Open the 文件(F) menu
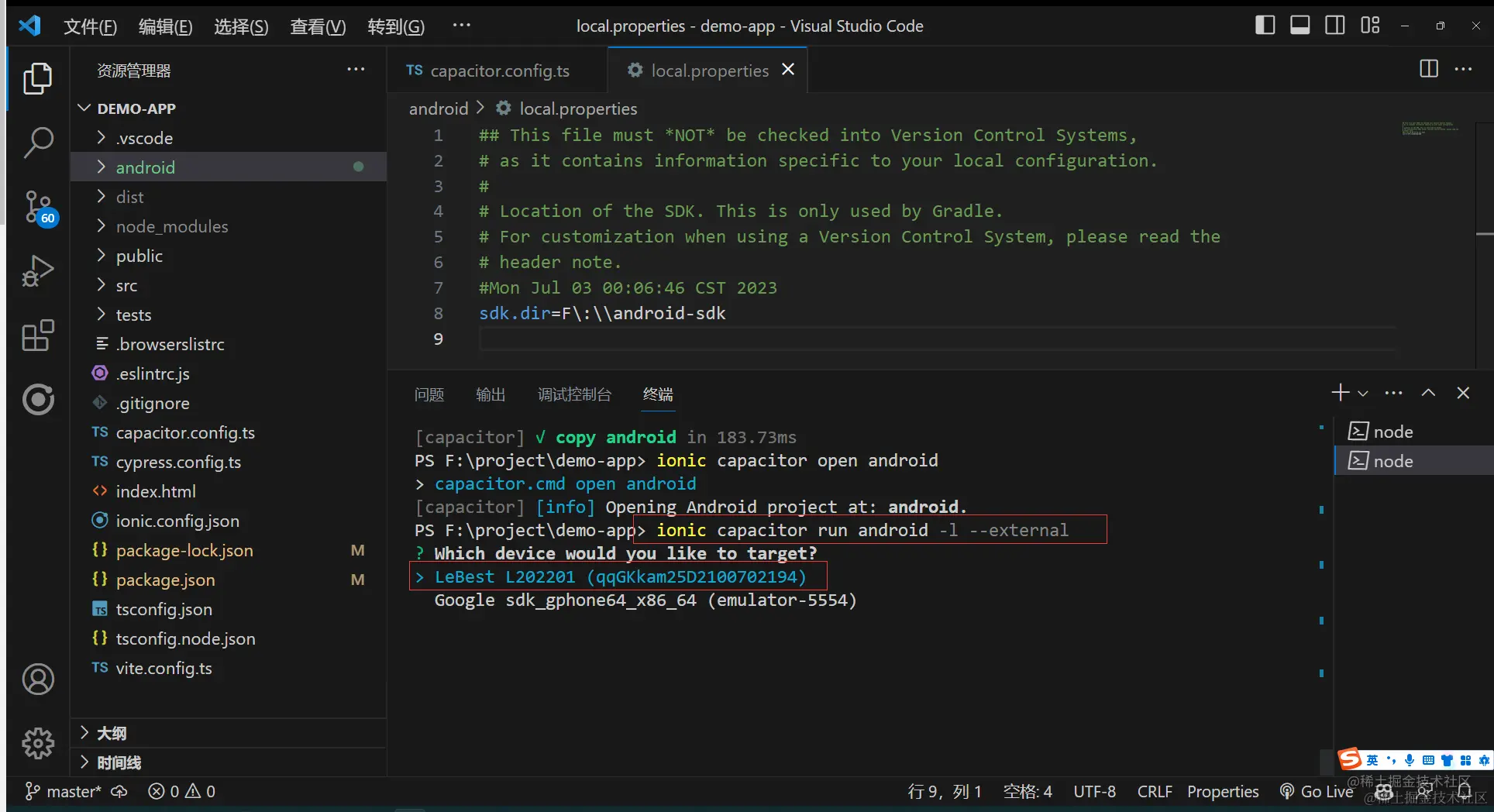 (90, 26)
